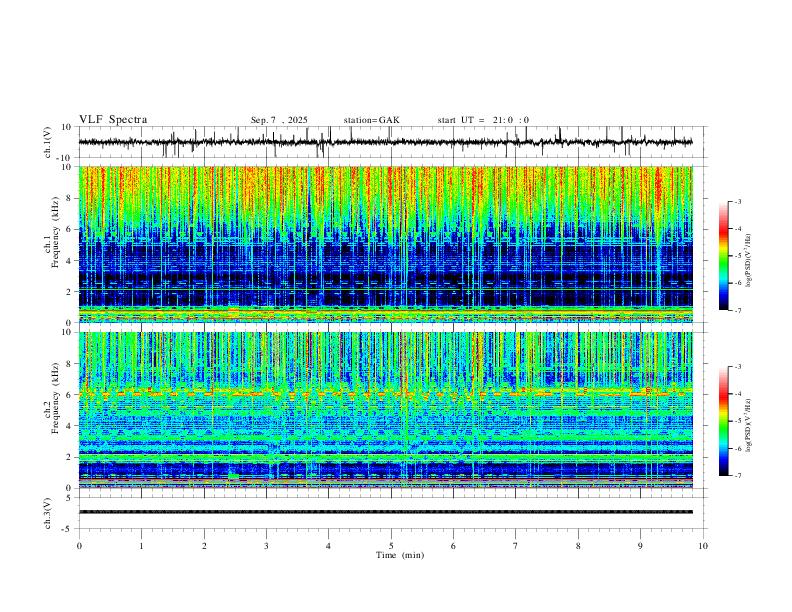
Task: Click the "-5" value on ch.1 color bar
Action: point(737,256)
